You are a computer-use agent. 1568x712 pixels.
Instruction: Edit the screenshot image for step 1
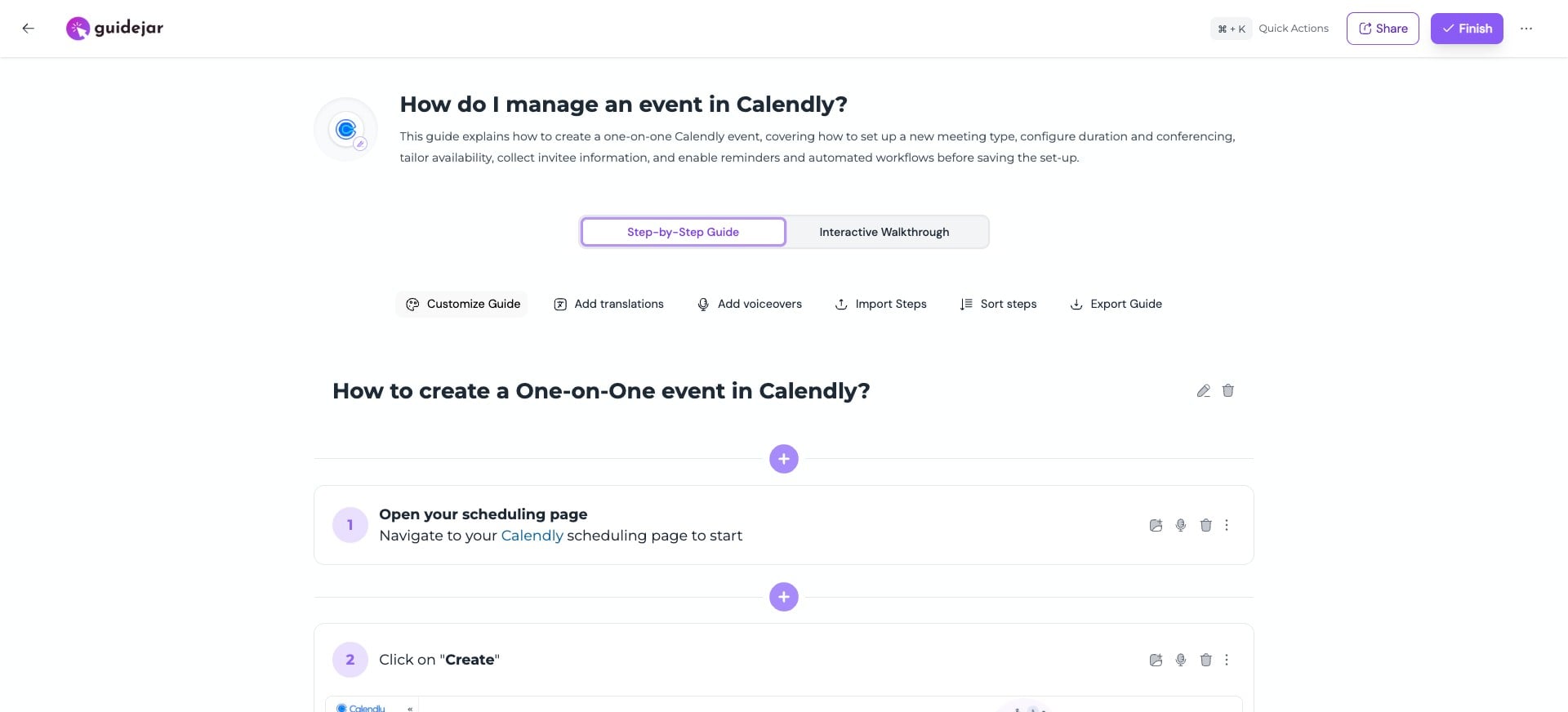click(1156, 525)
